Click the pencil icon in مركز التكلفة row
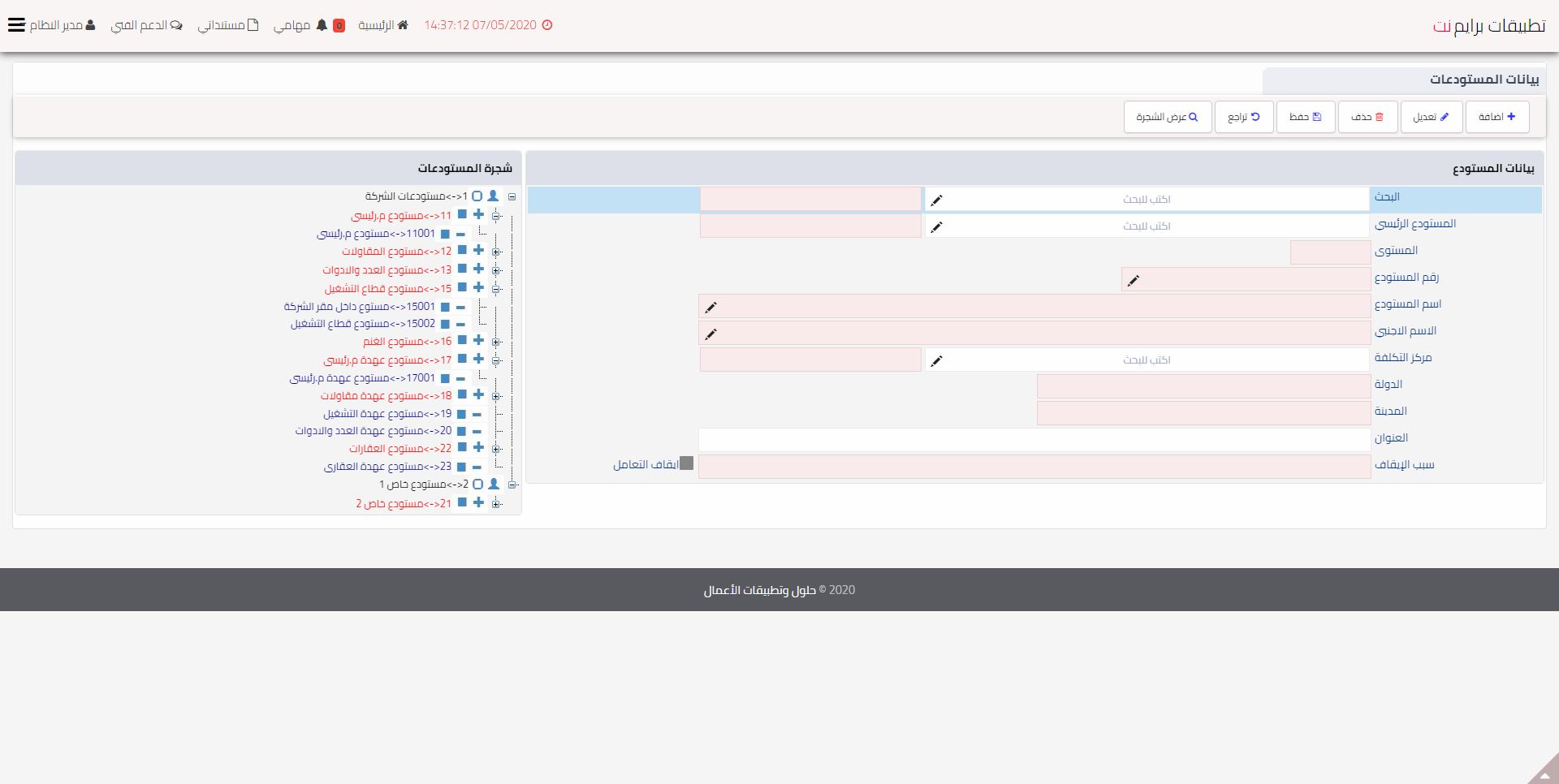1559x784 pixels. pos(936,360)
